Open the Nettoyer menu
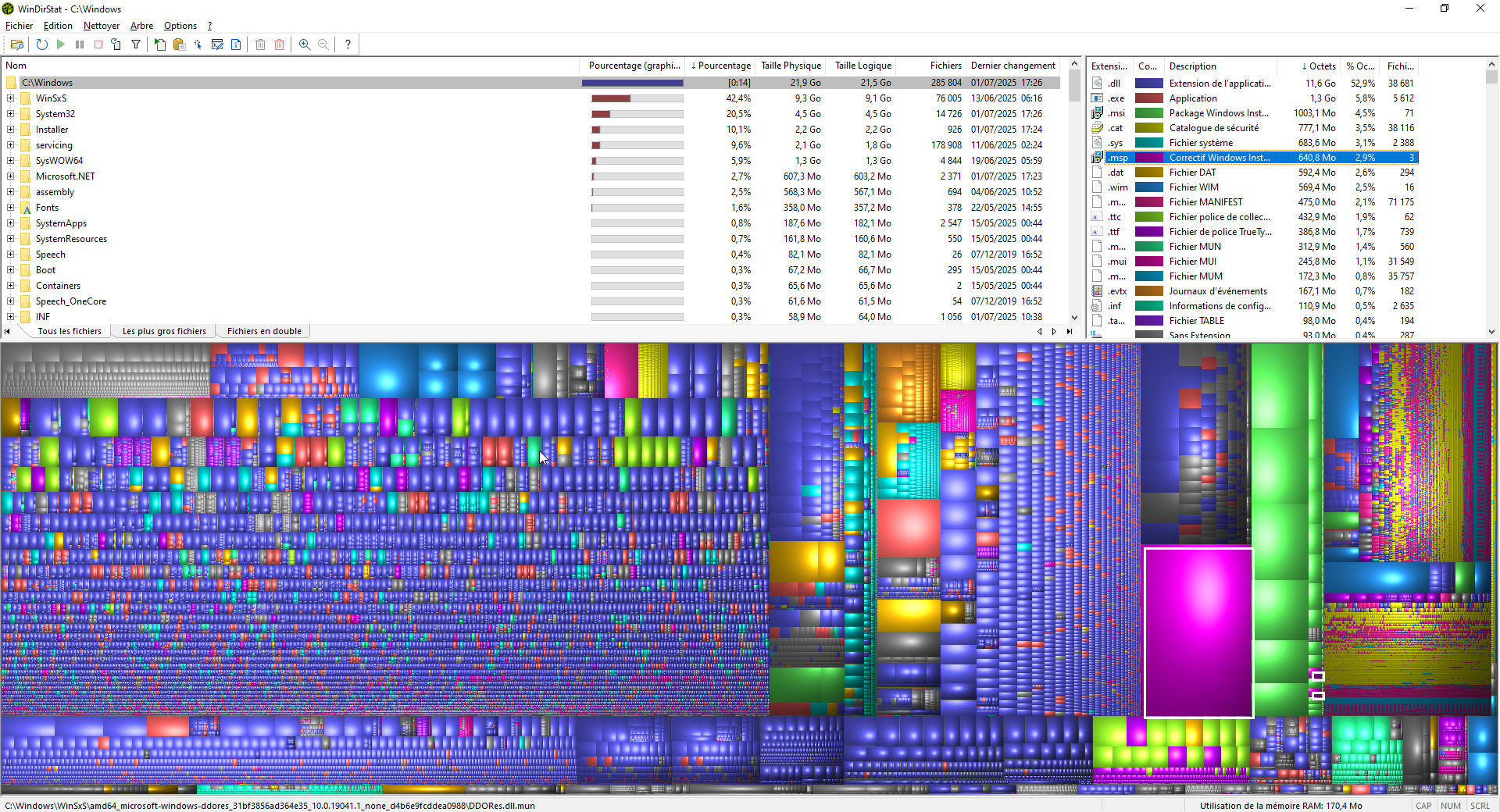1500x812 pixels. point(102,26)
